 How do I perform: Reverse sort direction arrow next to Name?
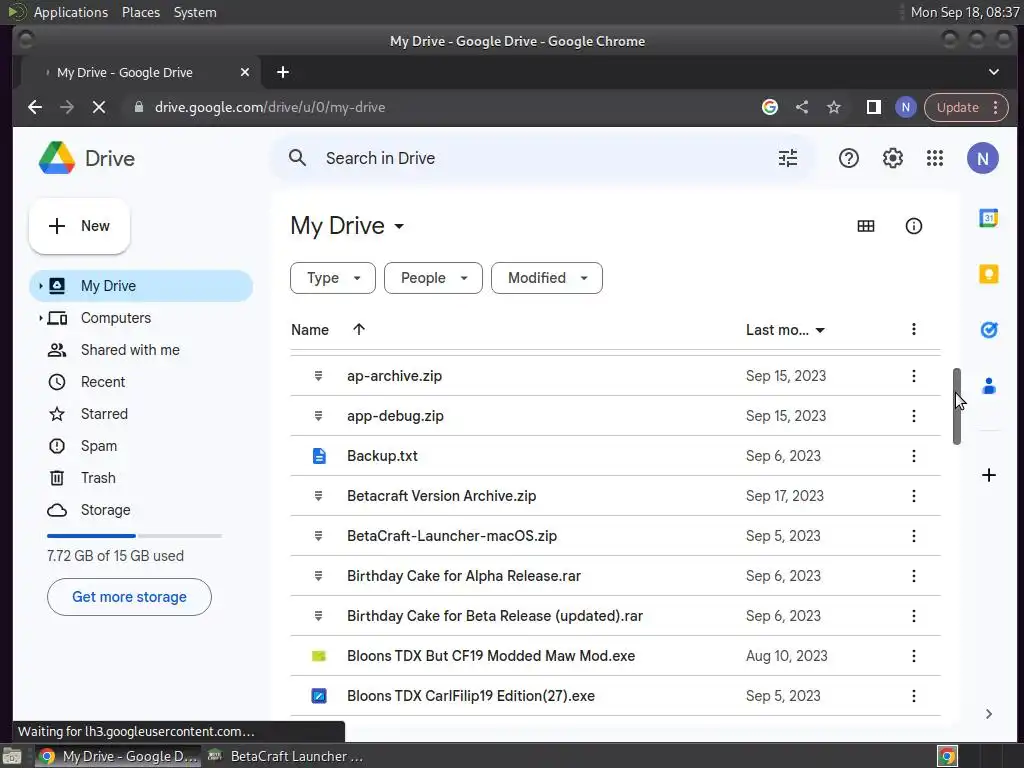[x=359, y=329]
